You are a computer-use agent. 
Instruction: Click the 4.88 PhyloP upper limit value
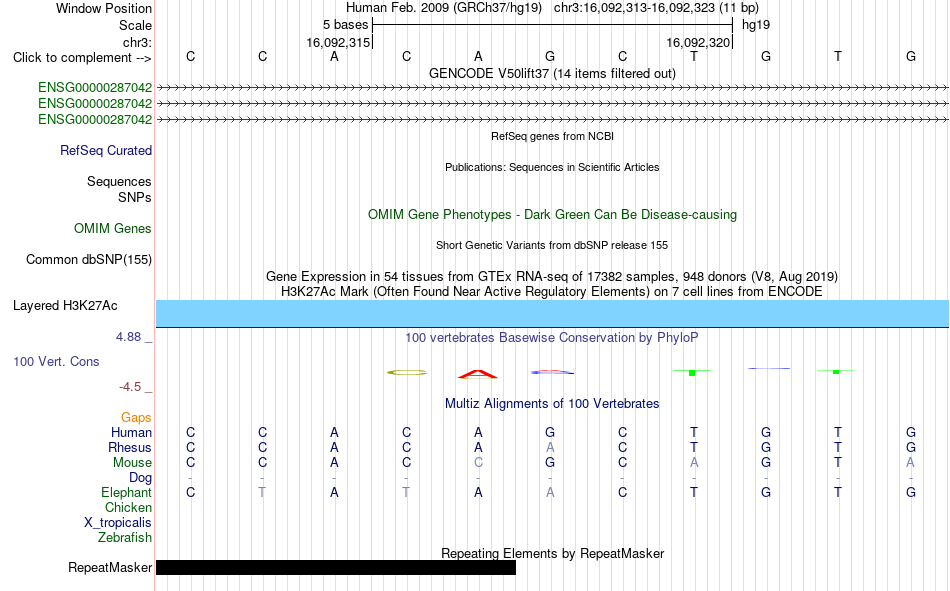(x=128, y=337)
